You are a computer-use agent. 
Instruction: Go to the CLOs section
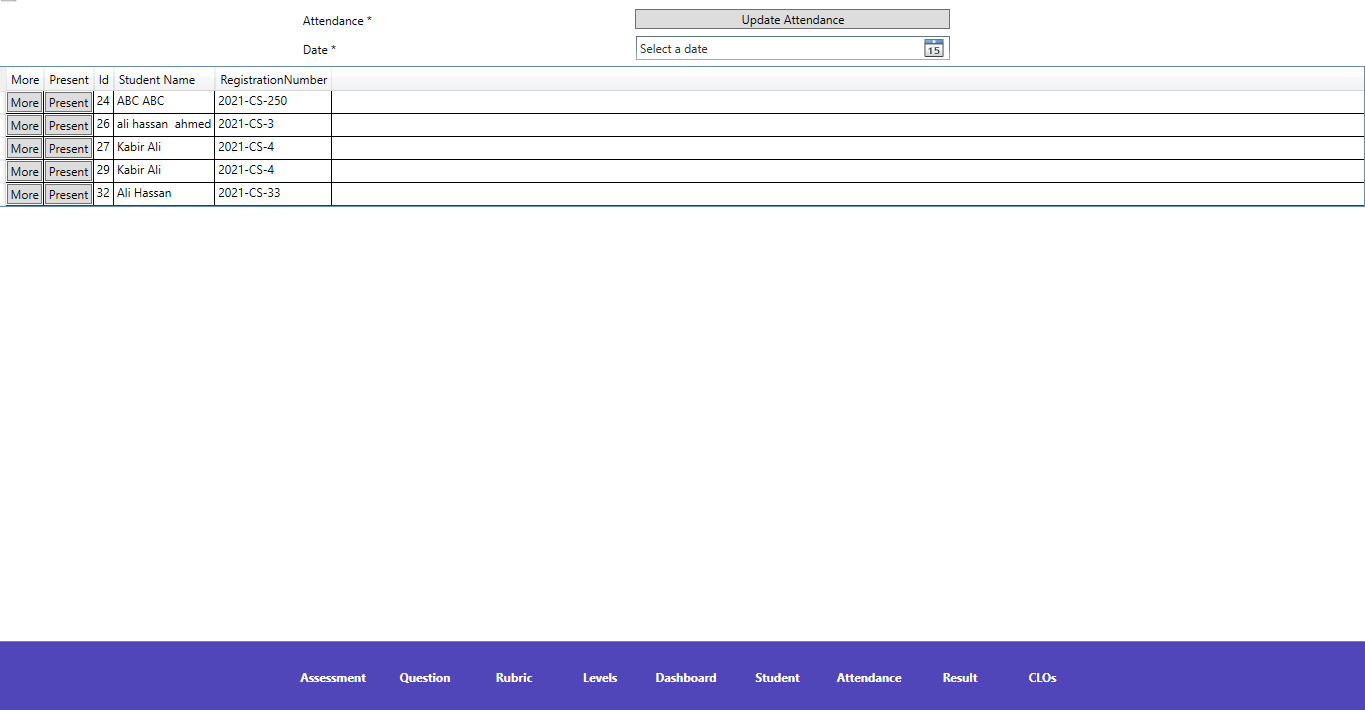[x=1042, y=678]
